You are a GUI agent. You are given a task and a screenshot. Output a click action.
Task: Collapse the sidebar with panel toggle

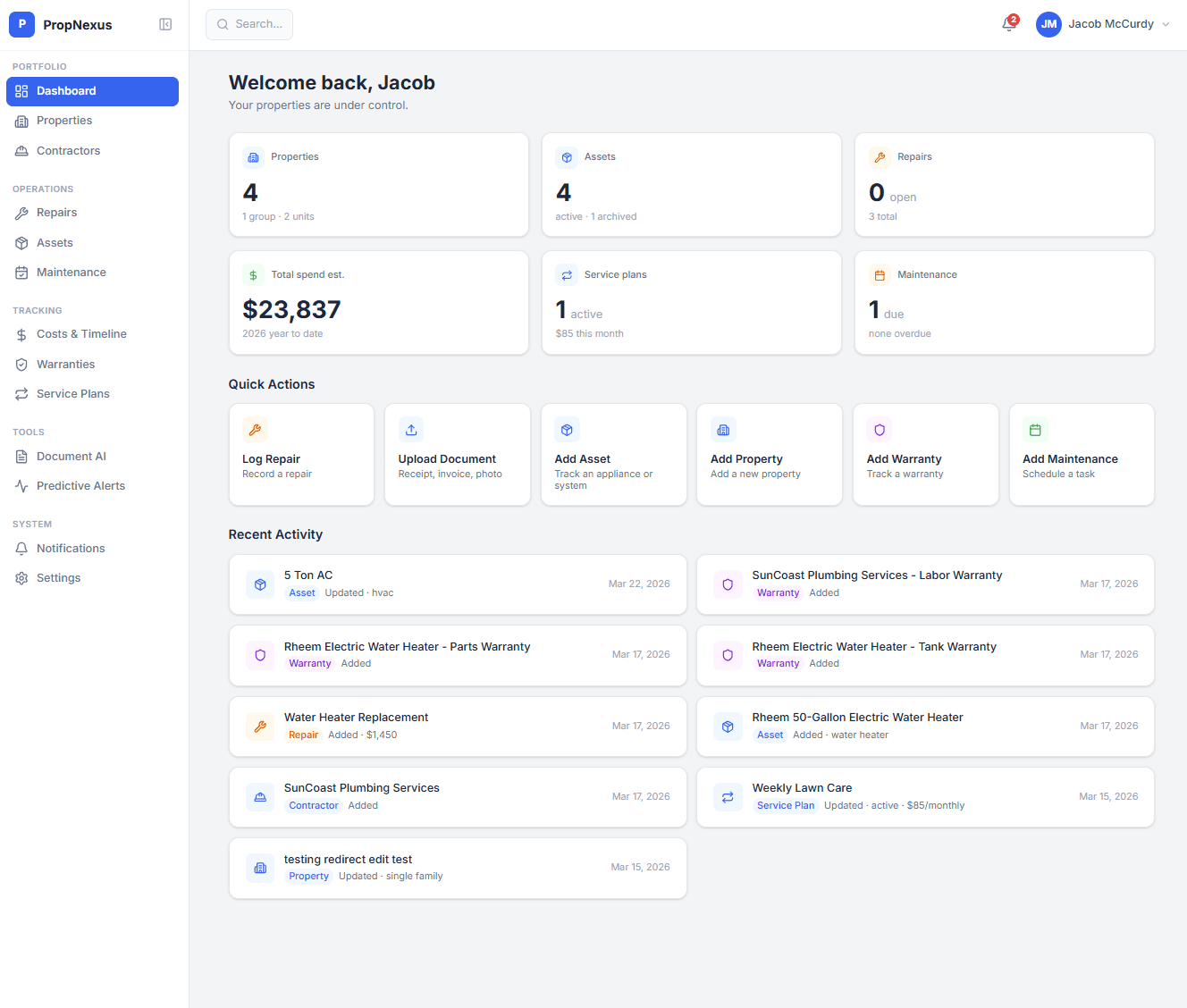(x=165, y=24)
